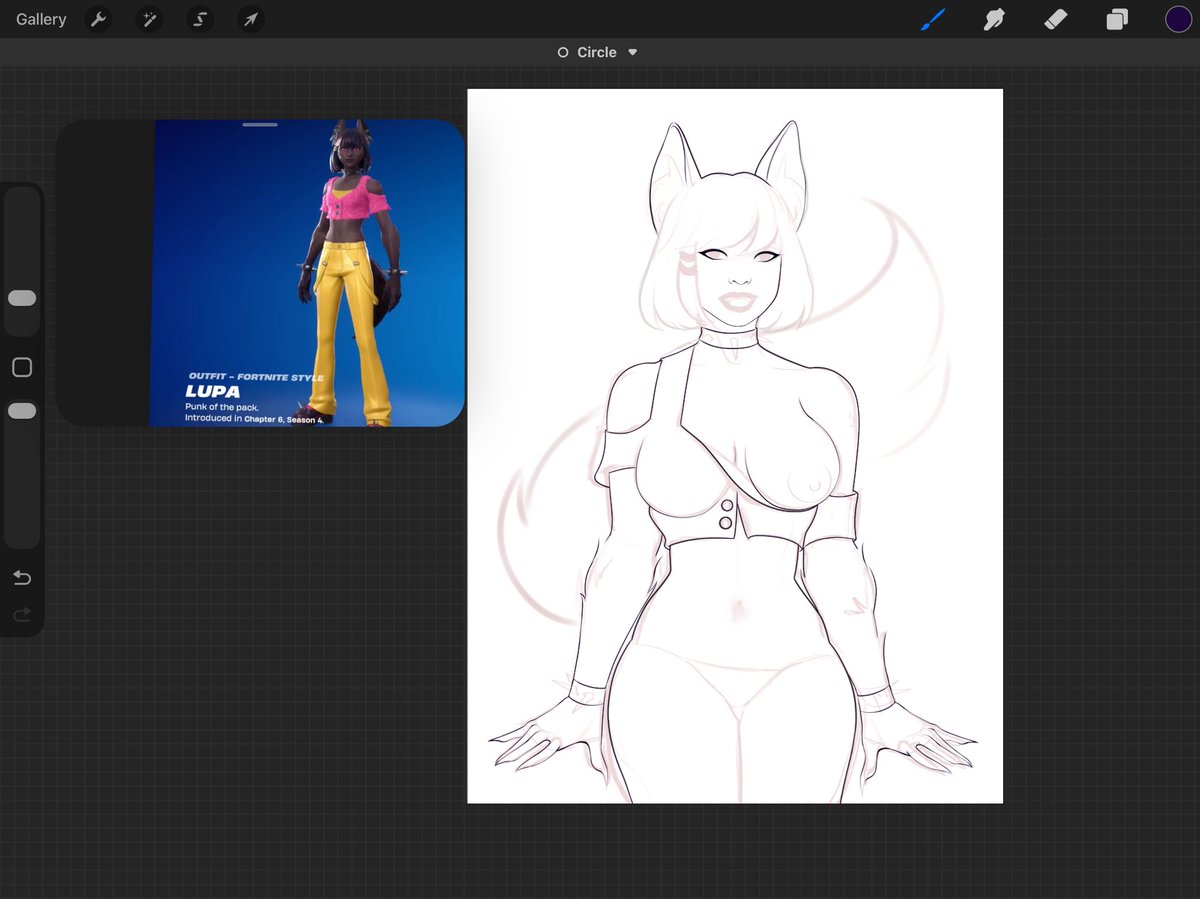Redo the last action
The image size is (1200, 899).
(x=22, y=615)
